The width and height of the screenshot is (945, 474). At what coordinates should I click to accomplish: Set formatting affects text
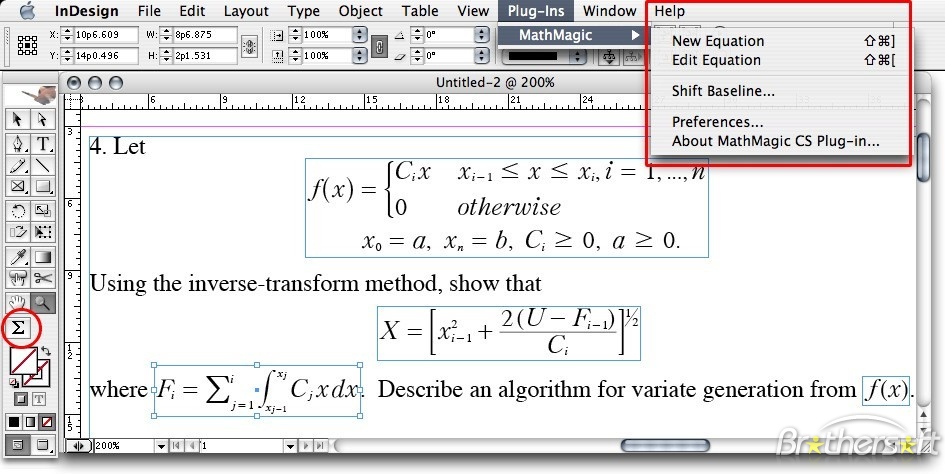point(38,399)
